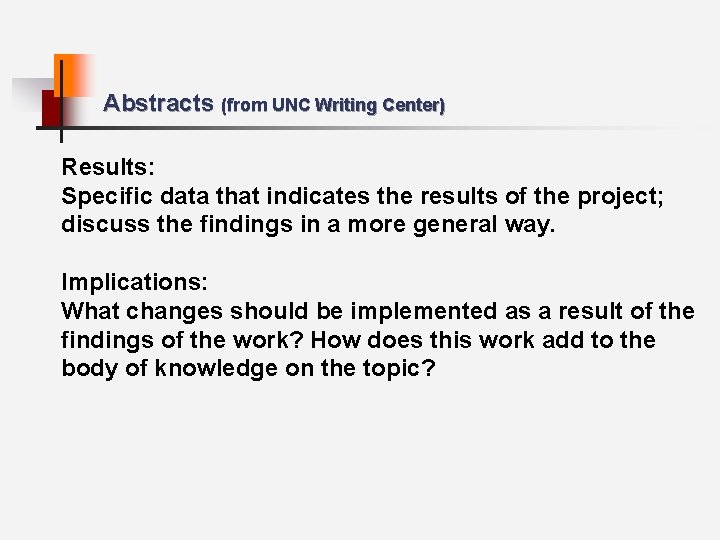Click the 'Results:' heading
Image resolution: width=720 pixels, height=540 pixels.
pos(108,167)
